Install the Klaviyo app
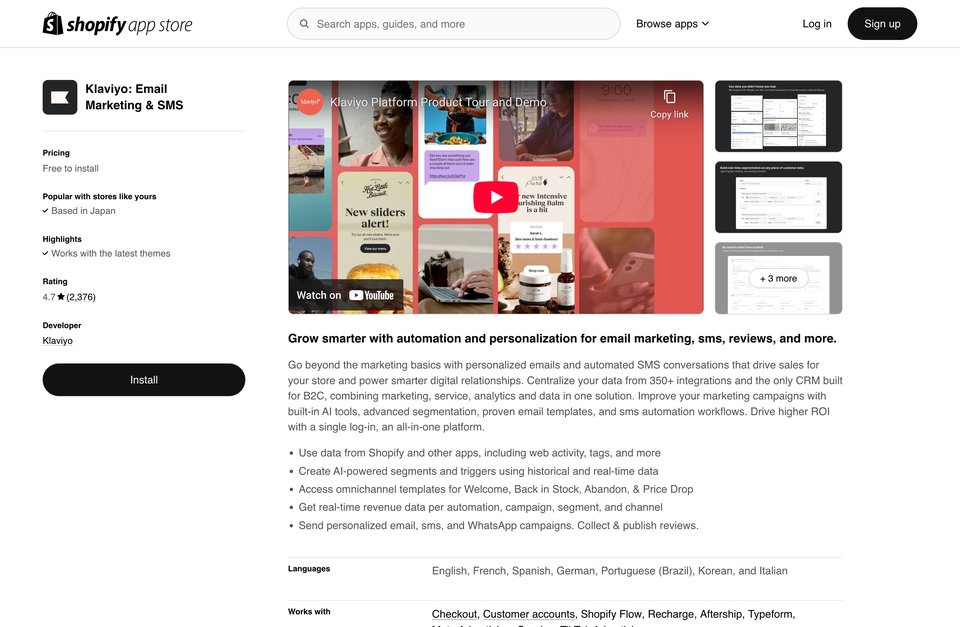 [144, 380]
